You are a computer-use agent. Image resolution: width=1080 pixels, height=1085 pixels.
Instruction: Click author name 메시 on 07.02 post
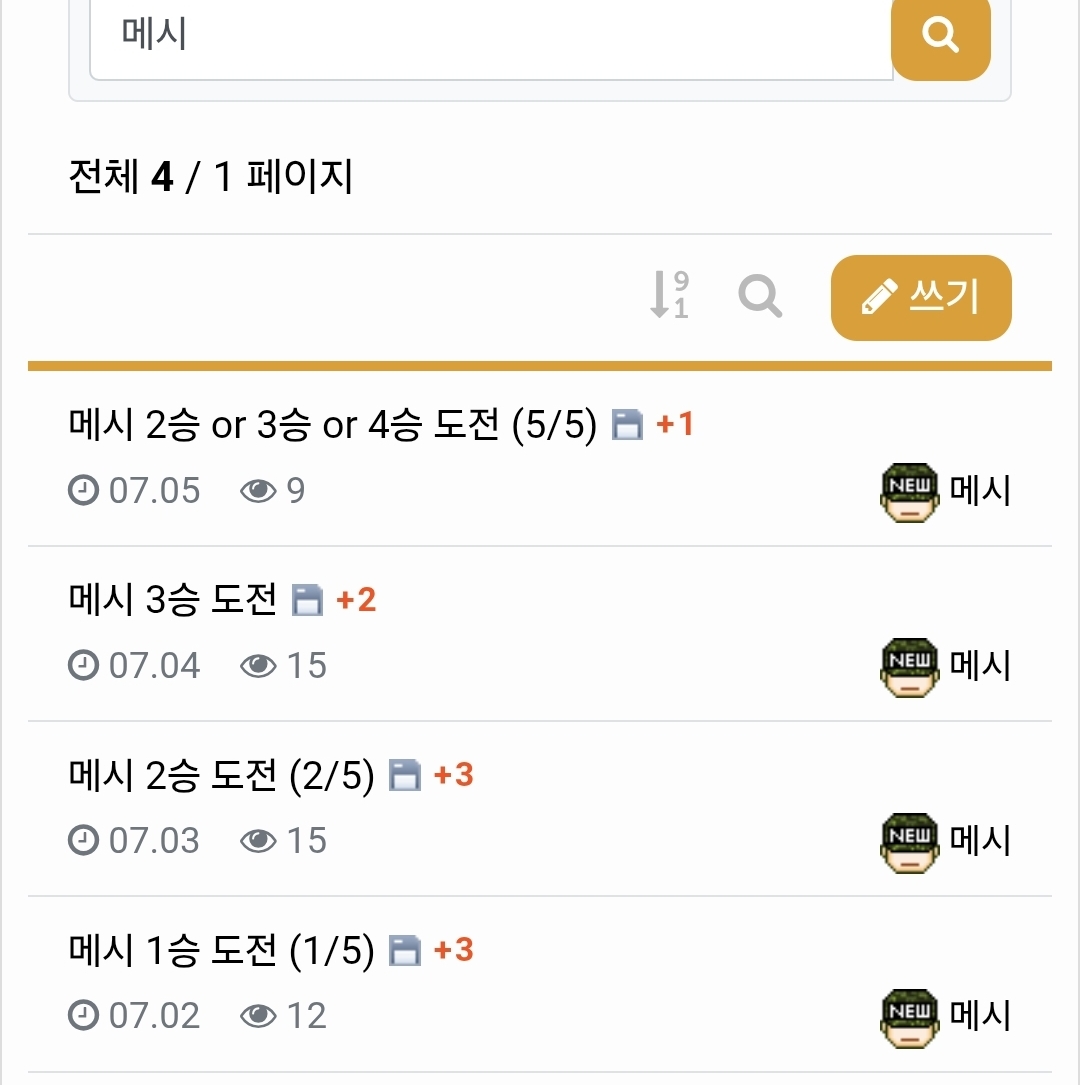tap(980, 1016)
